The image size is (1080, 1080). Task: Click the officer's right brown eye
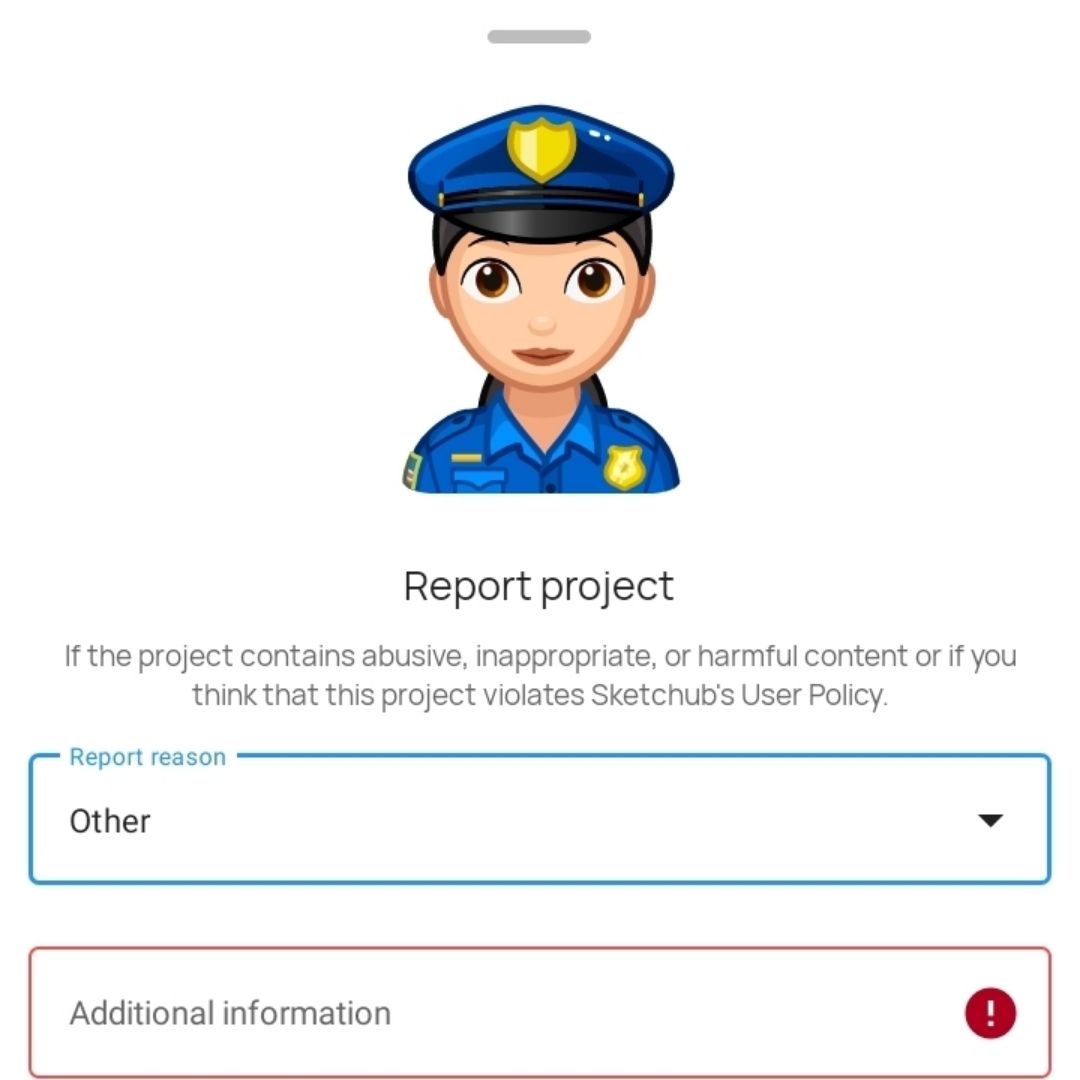tap(592, 279)
